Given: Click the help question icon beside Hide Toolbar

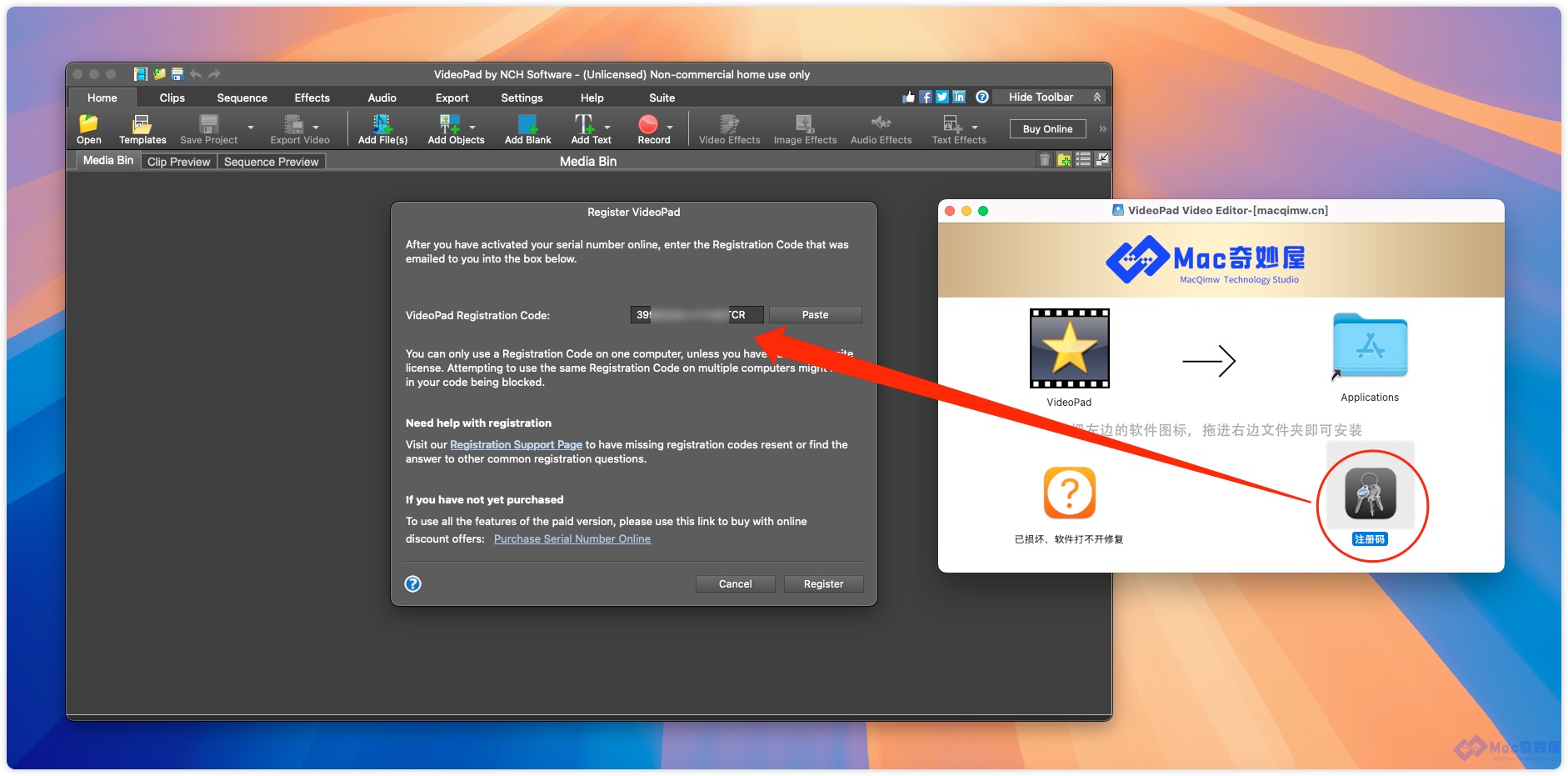Looking at the screenshot, I should click(982, 98).
